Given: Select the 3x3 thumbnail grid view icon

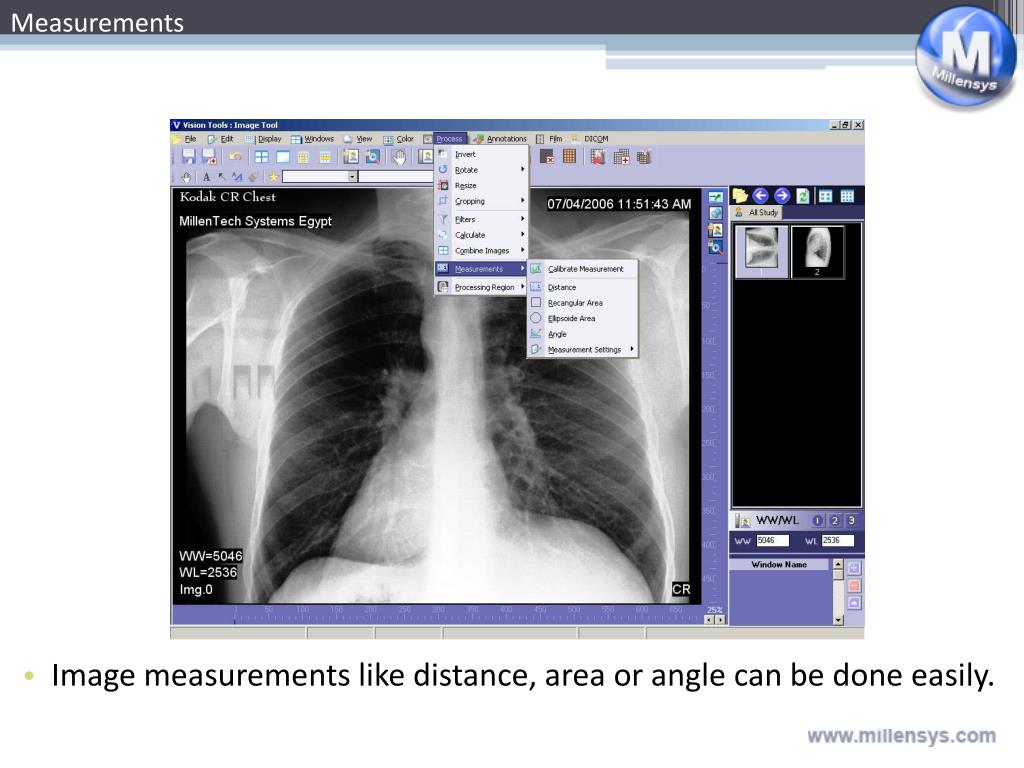Looking at the screenshot, I should (x=847, y=196).
